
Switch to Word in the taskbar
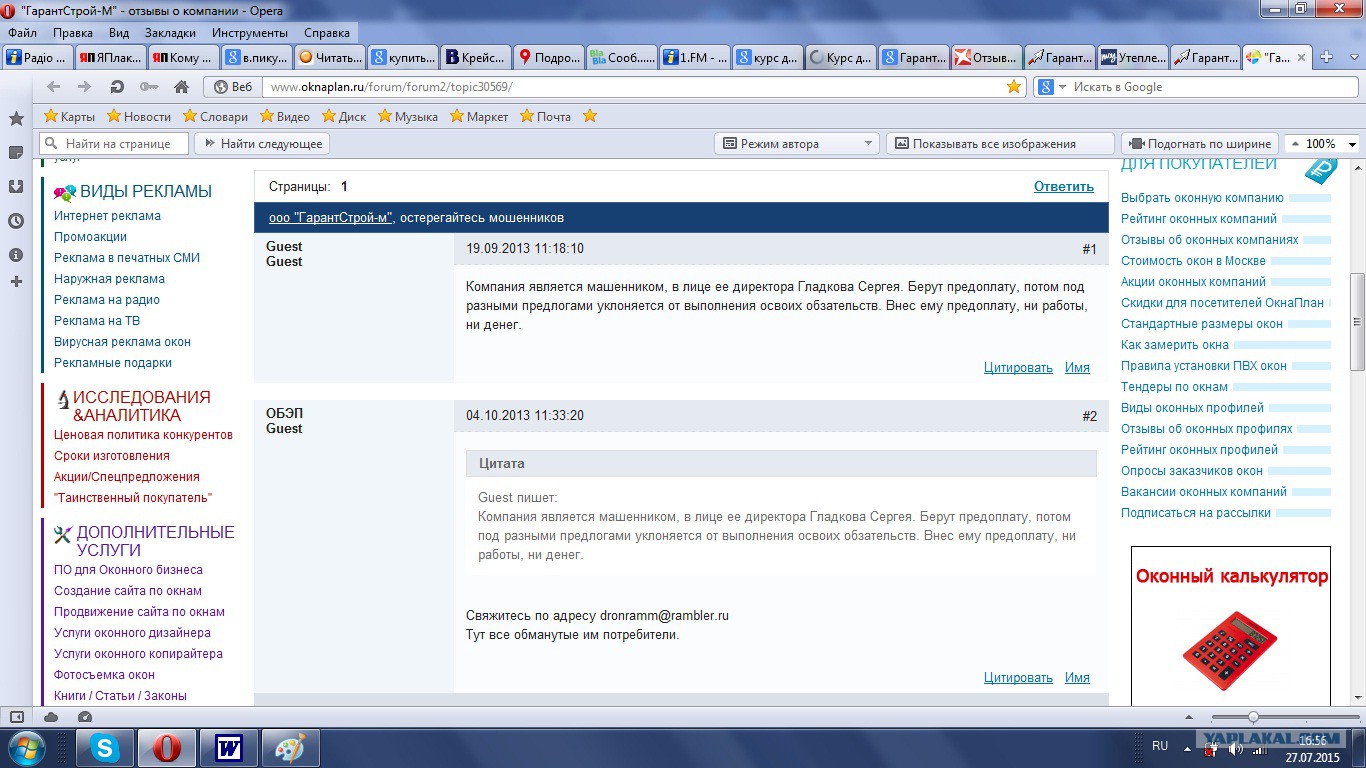(229, 747)
